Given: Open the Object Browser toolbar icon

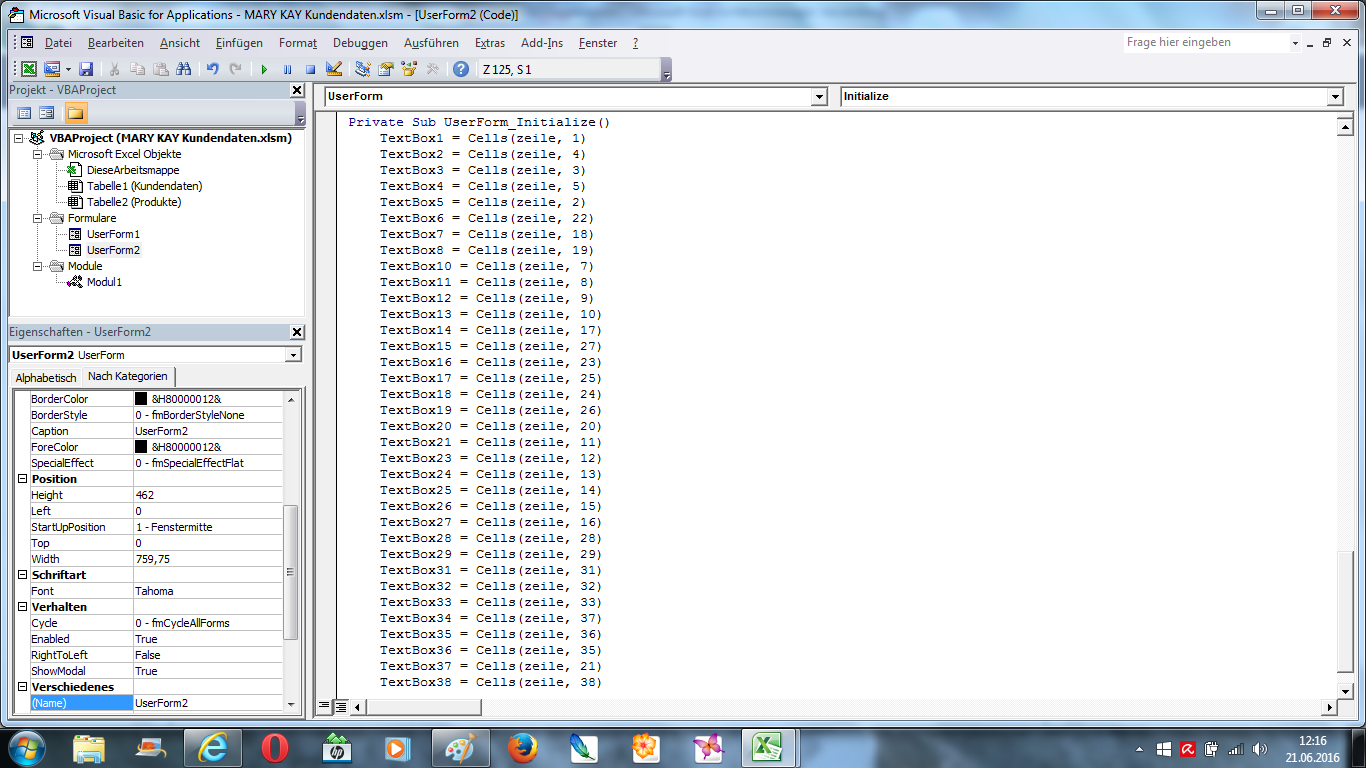Looking at the screenshot, I should (x=408, y=69).
